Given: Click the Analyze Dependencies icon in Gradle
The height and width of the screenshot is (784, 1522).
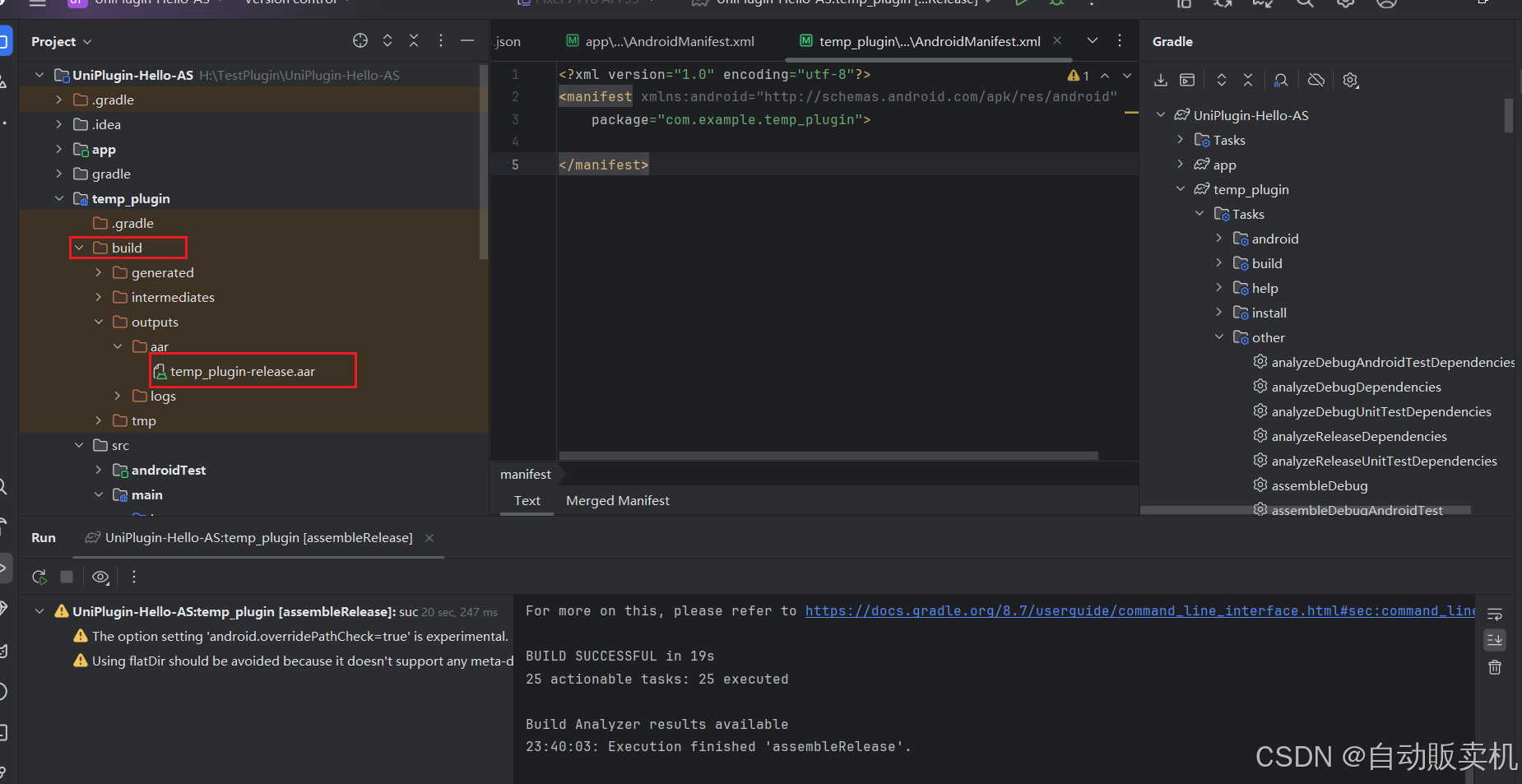Looking at the screenshot, I should [x=1281, y=80].
